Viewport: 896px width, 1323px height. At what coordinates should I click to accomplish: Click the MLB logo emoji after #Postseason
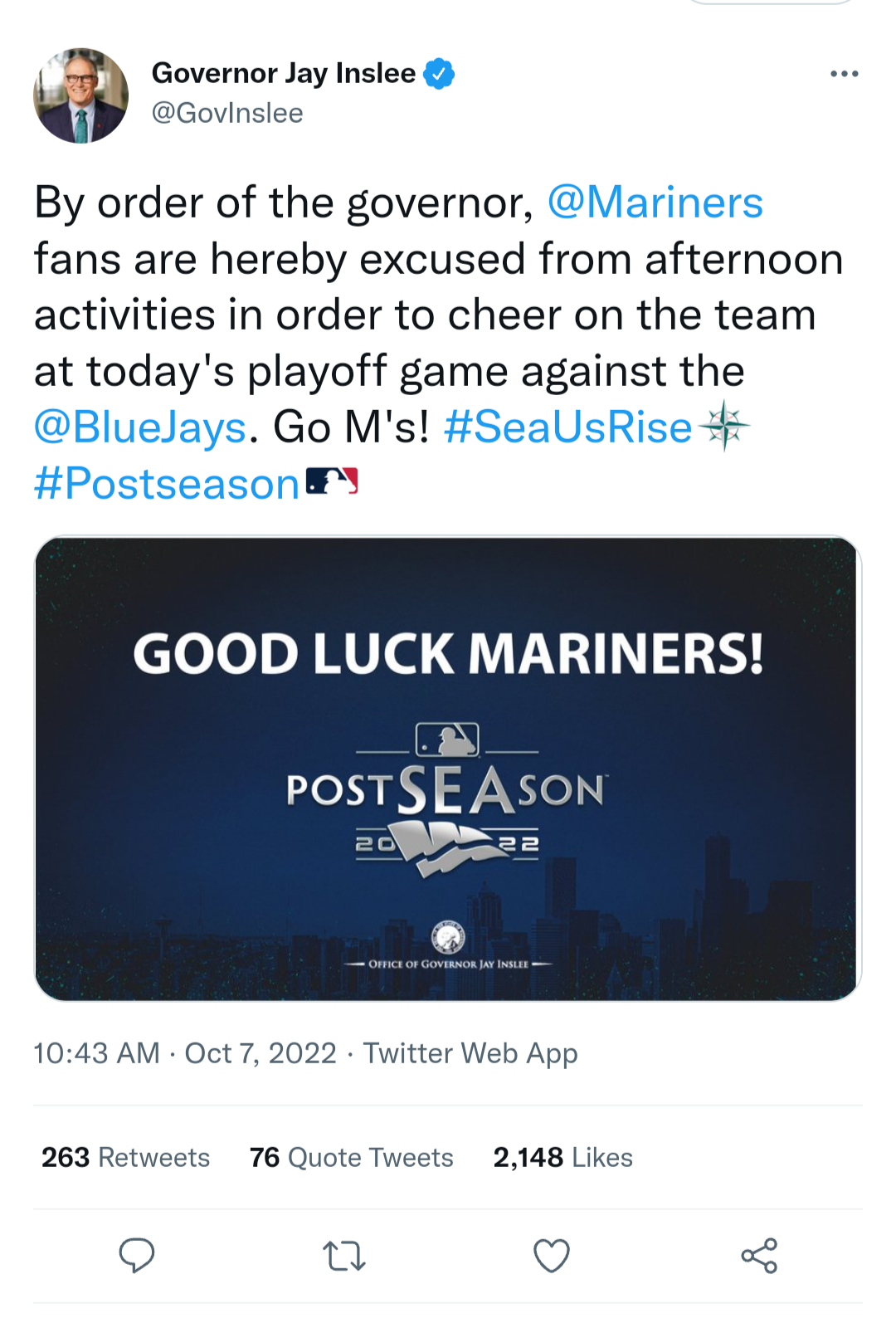[332, 481]
